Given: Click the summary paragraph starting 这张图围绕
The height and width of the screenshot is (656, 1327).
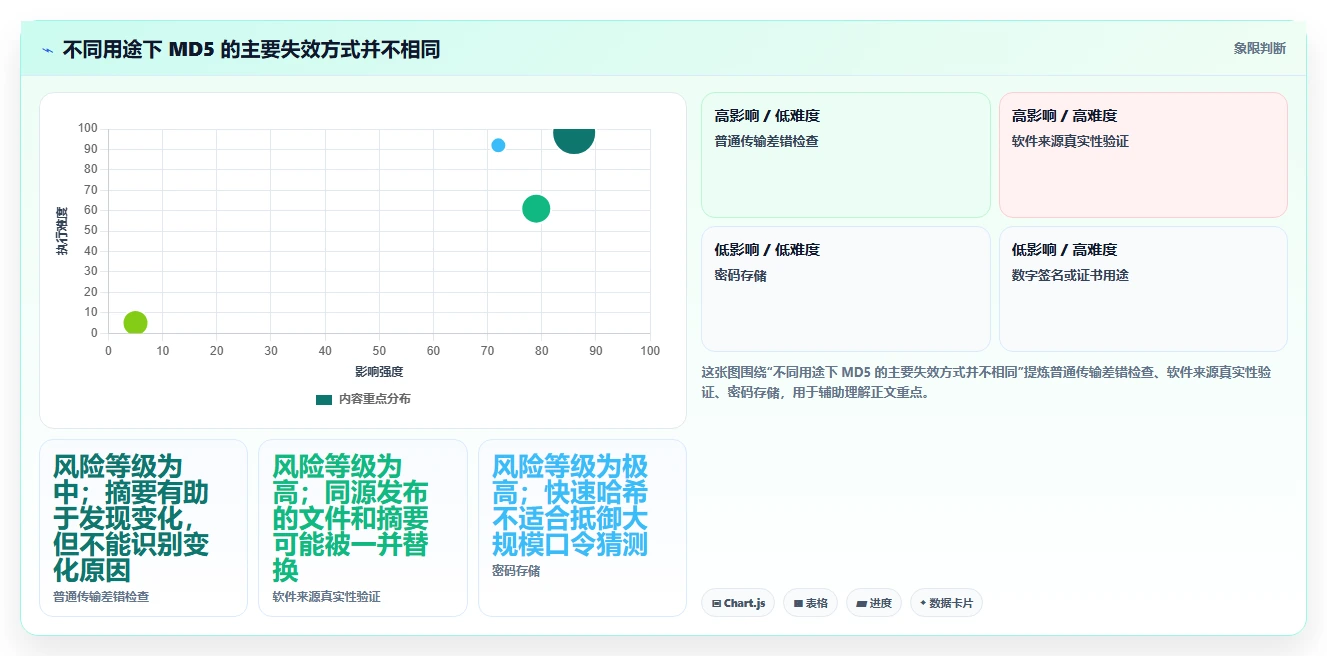Looking at the screenshot, I should pyautogui.click(x=986, y=383).
